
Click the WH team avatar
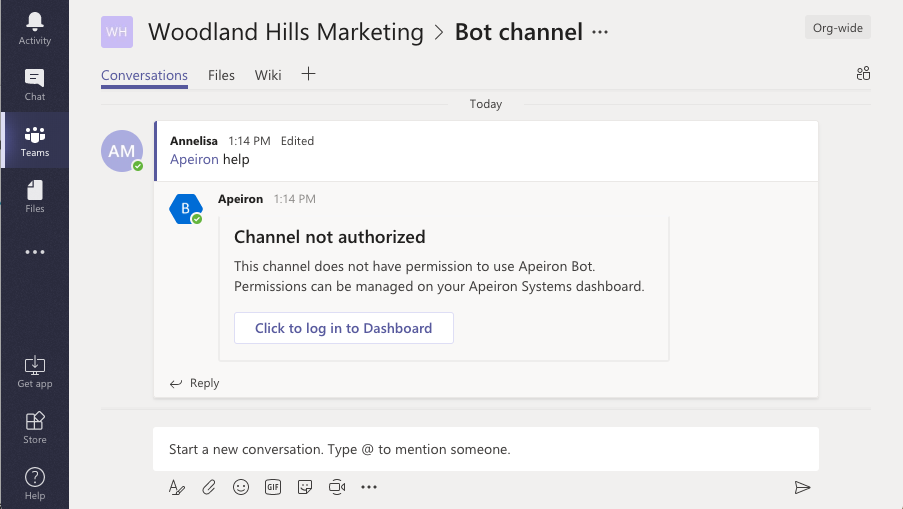tap(117, 32)
